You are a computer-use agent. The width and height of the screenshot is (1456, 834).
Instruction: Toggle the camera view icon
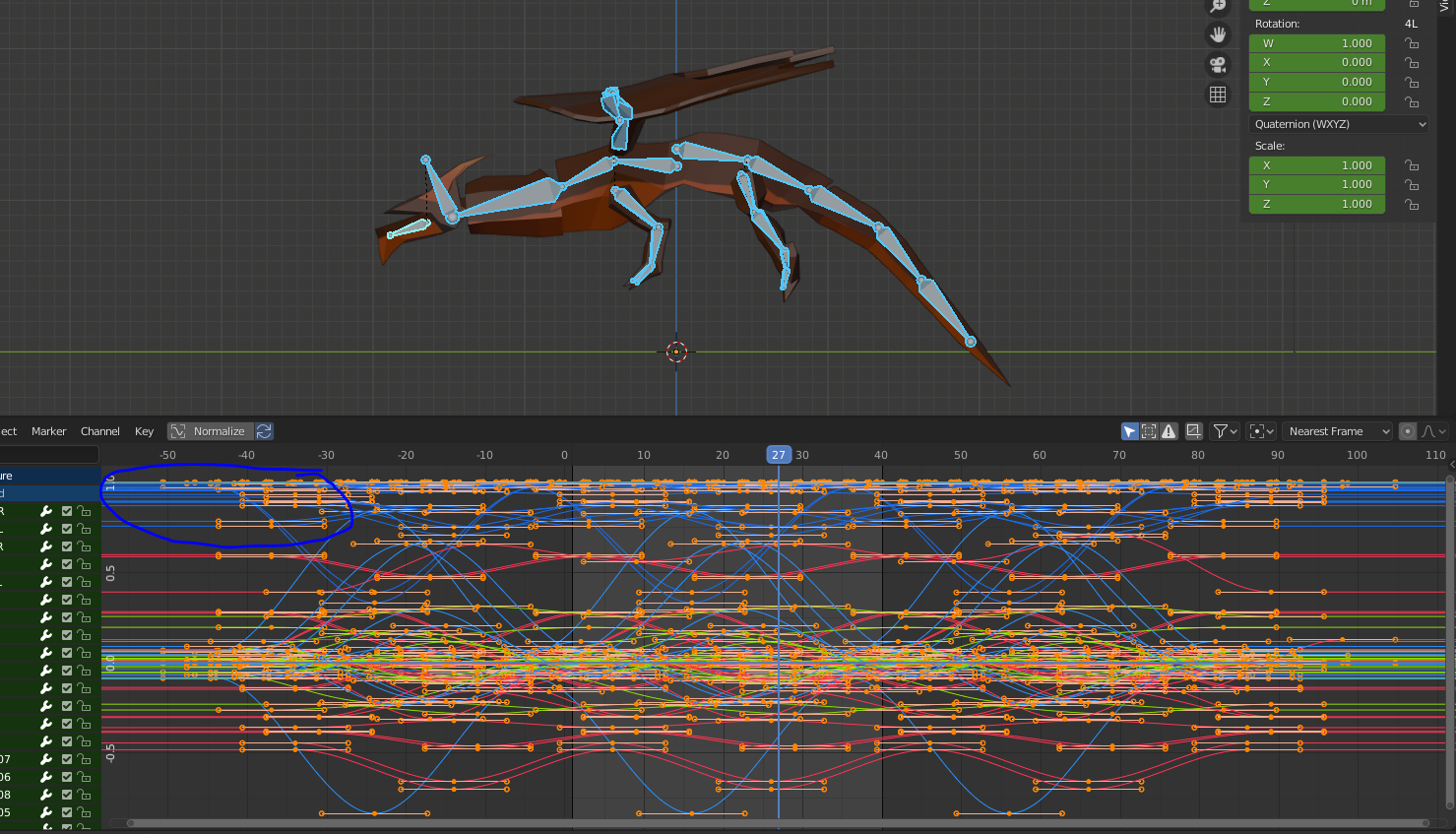1218,65
